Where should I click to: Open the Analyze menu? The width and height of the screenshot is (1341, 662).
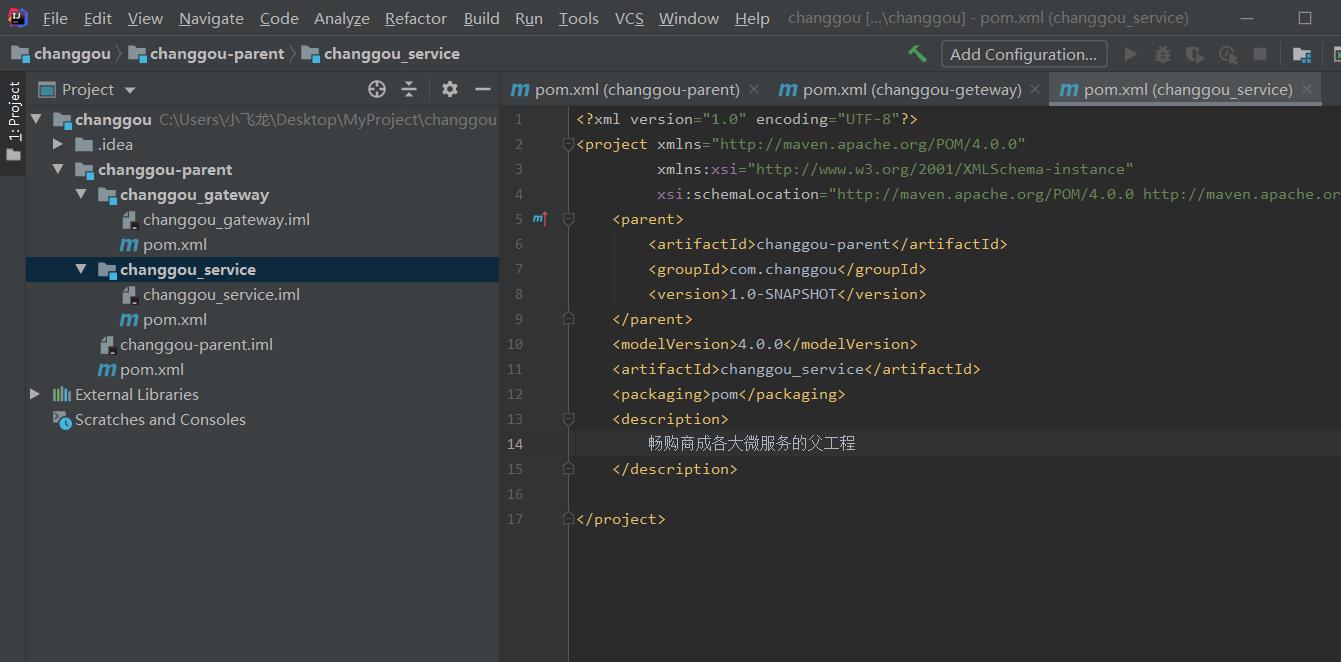(342, 18)
